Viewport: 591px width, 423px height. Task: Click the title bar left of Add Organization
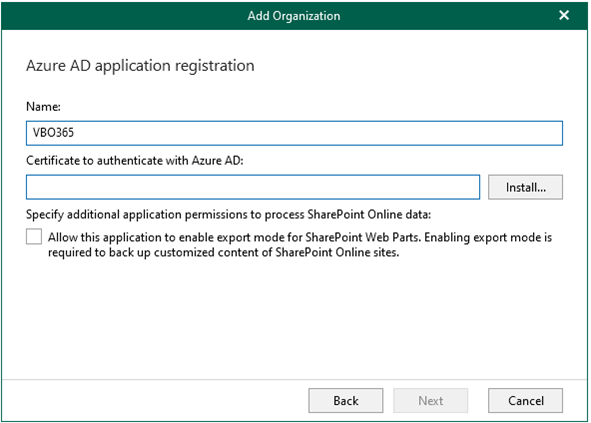tap(124, 16)
